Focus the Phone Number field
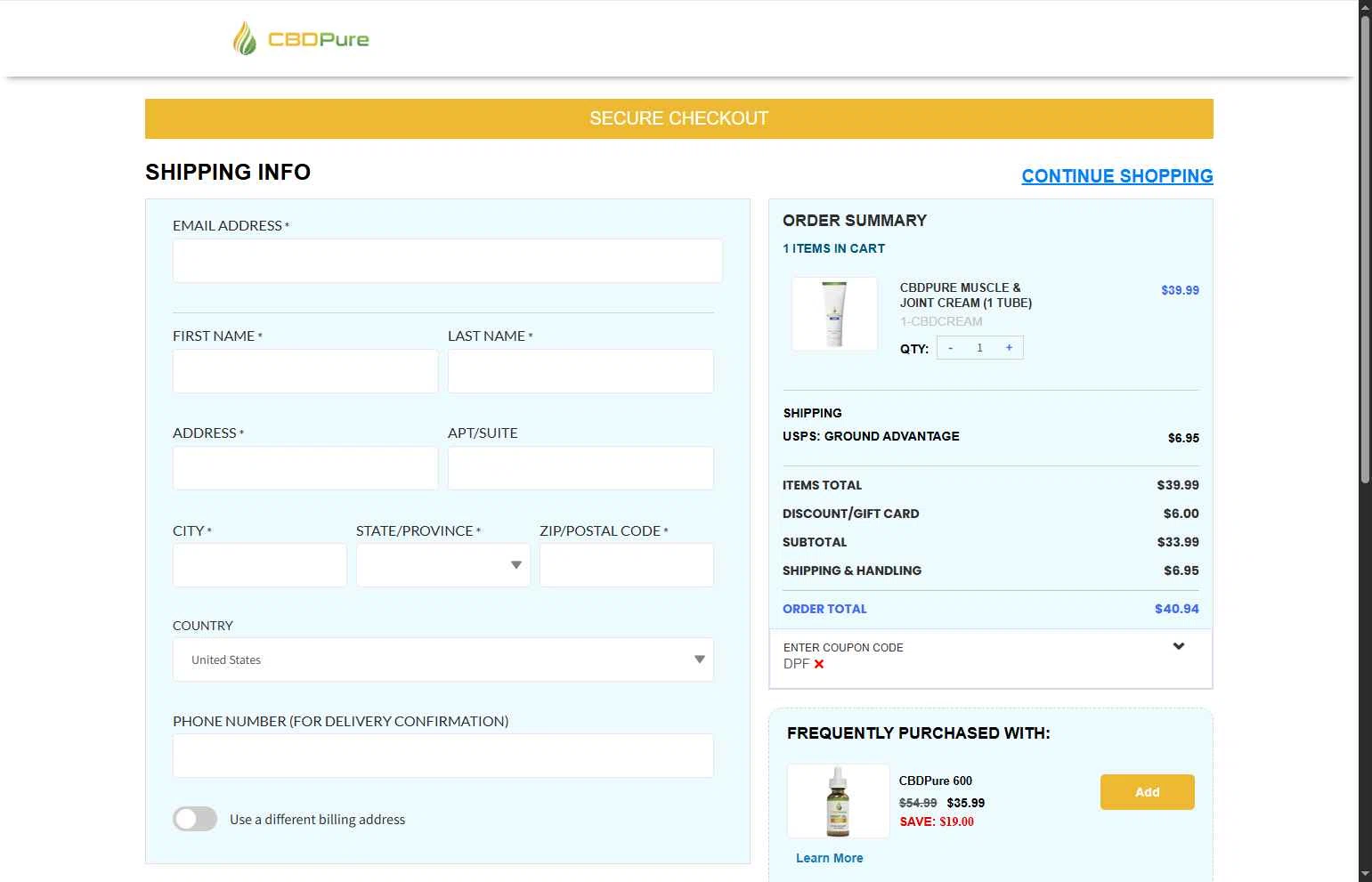Image resolution: width=1372 pixels, height=882 pixels. point(443,756)
